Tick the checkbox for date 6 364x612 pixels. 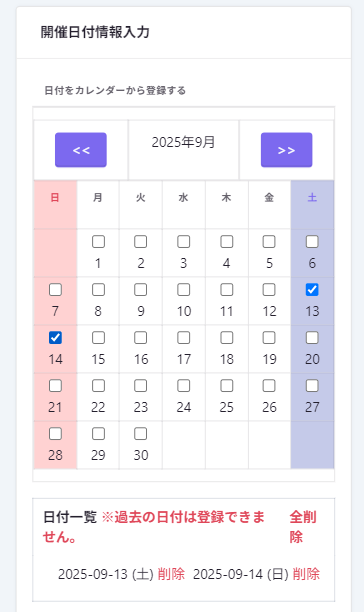[x=312, y=242]
